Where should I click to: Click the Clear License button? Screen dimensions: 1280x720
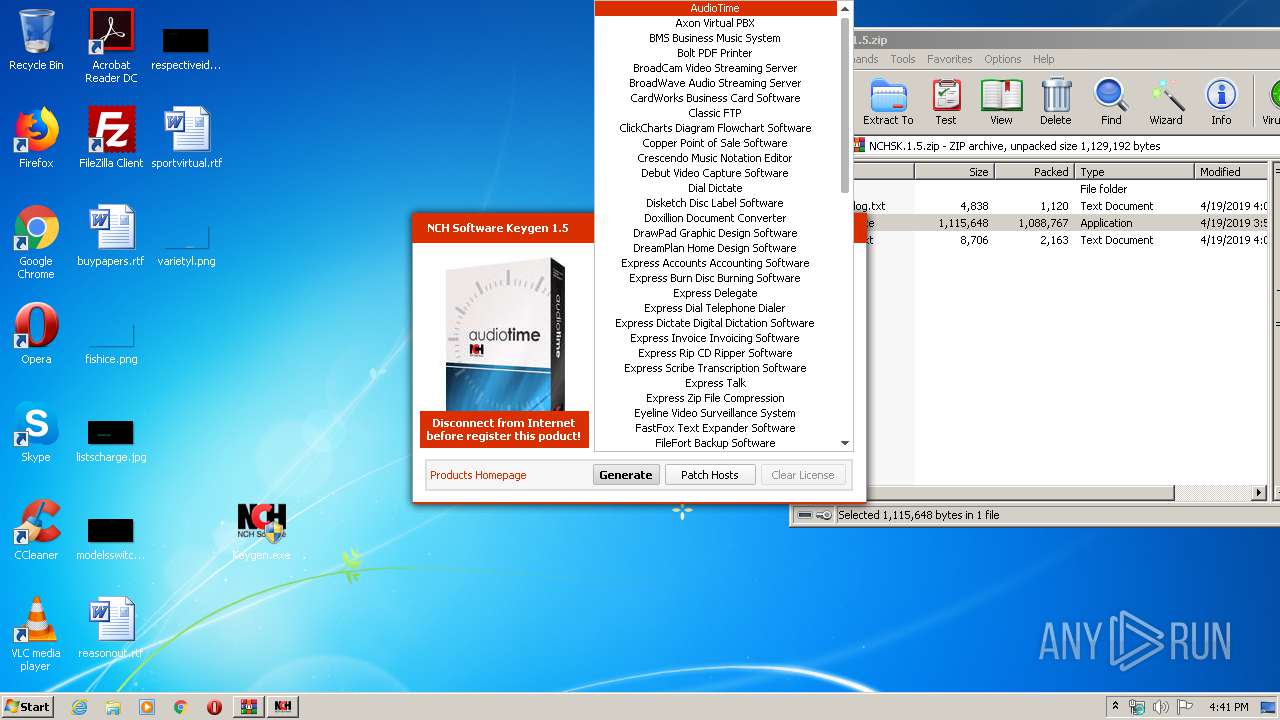click(x=803, y=475)
